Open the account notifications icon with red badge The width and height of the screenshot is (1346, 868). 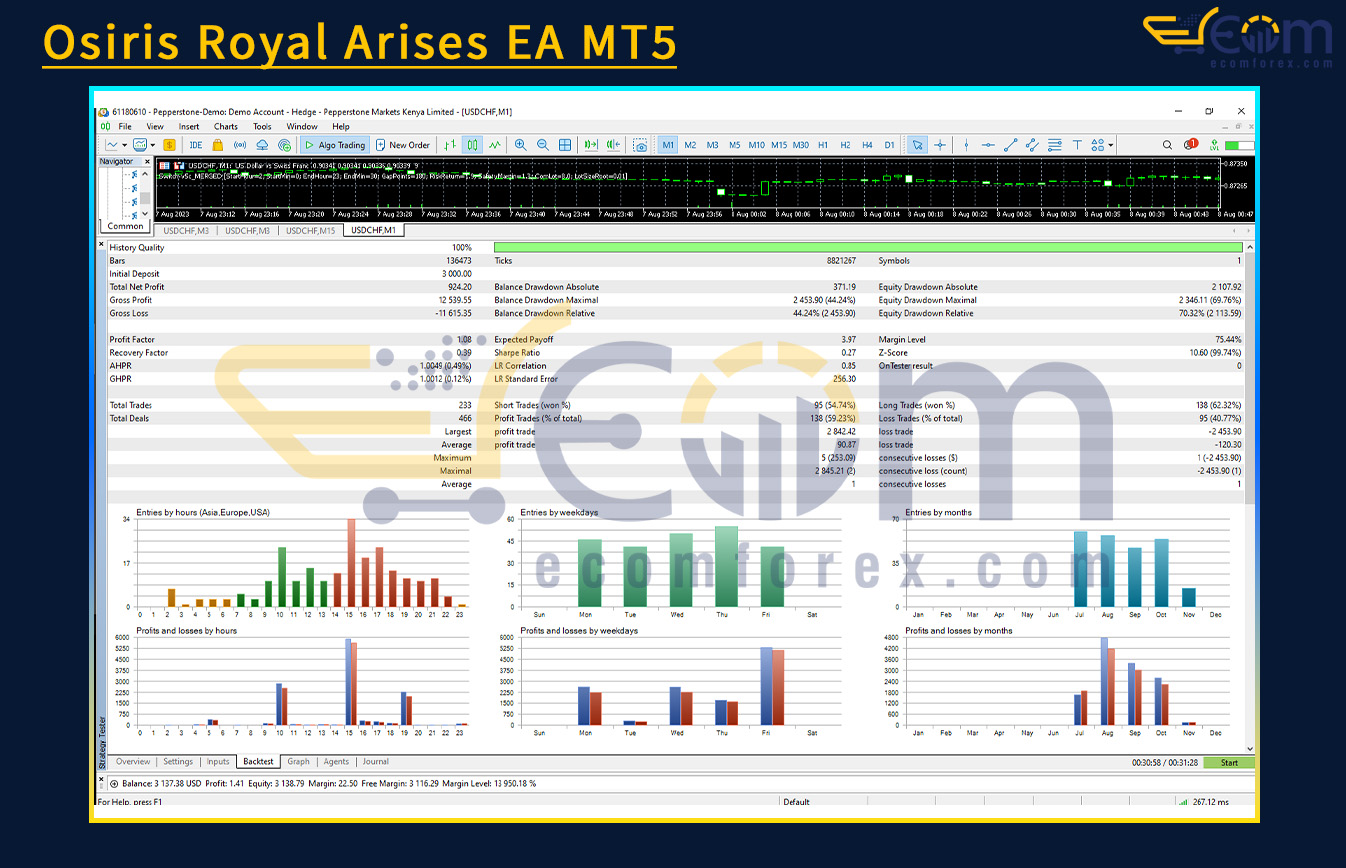coord(1190,145)
